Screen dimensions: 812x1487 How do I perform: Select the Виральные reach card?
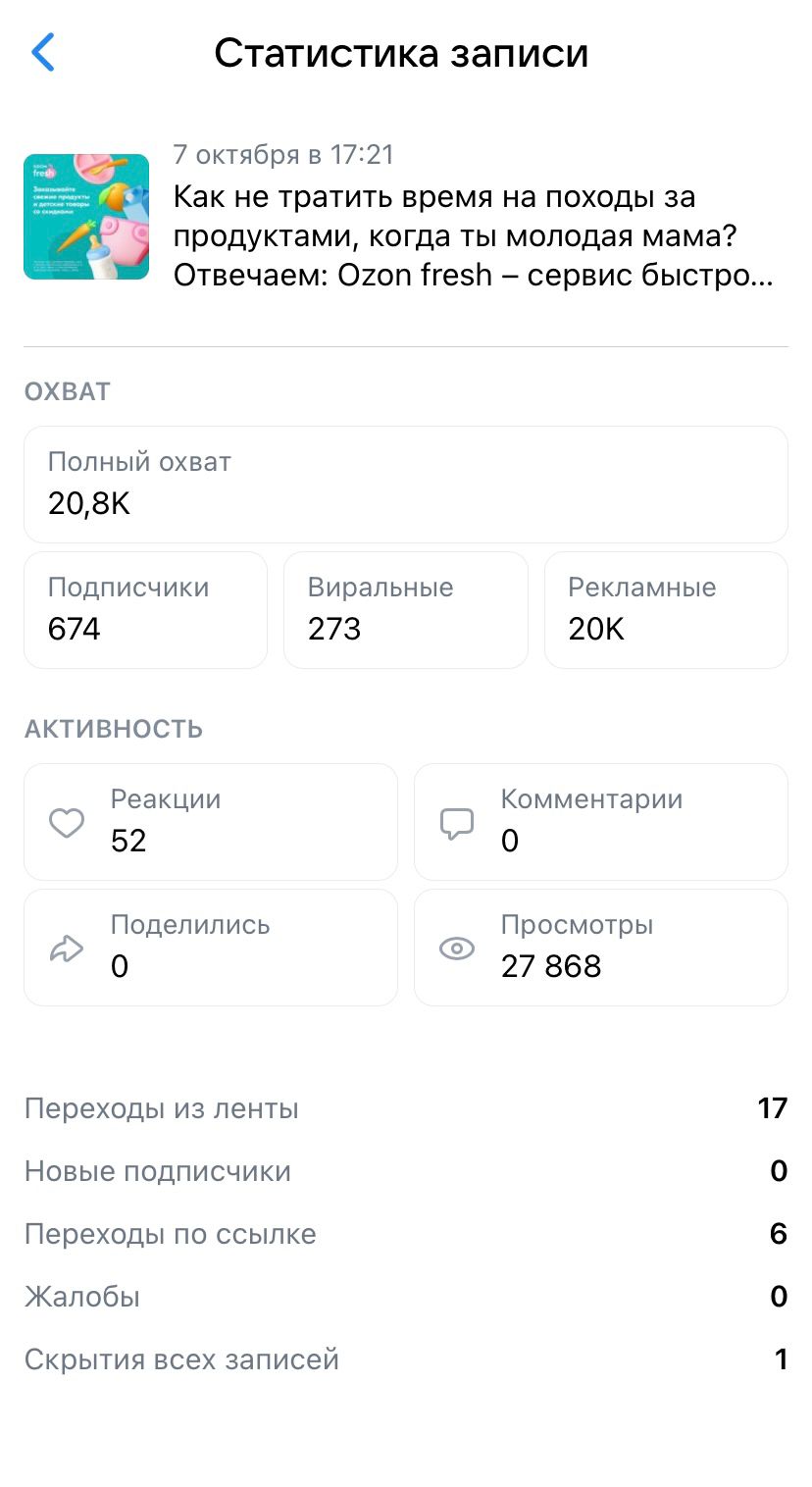click(405, 609)
